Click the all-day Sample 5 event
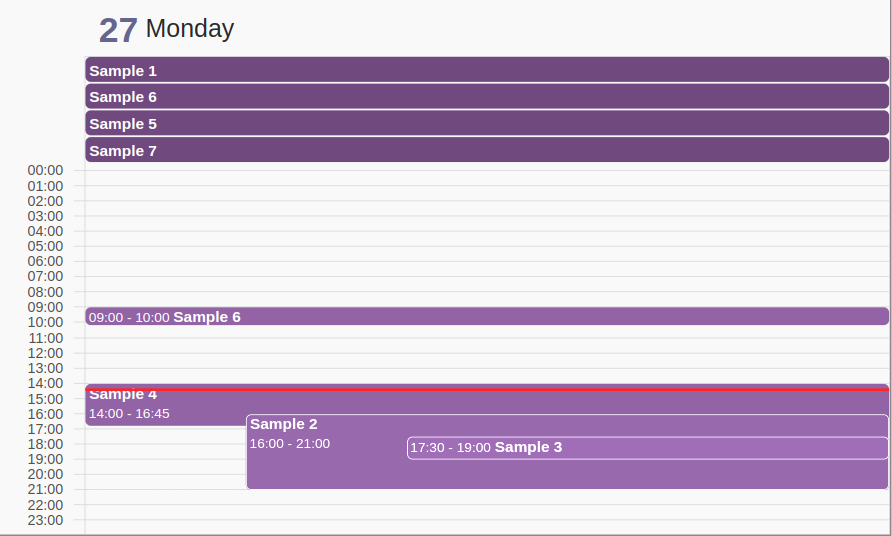Screen dimensions: 892x536 point(487,124)
